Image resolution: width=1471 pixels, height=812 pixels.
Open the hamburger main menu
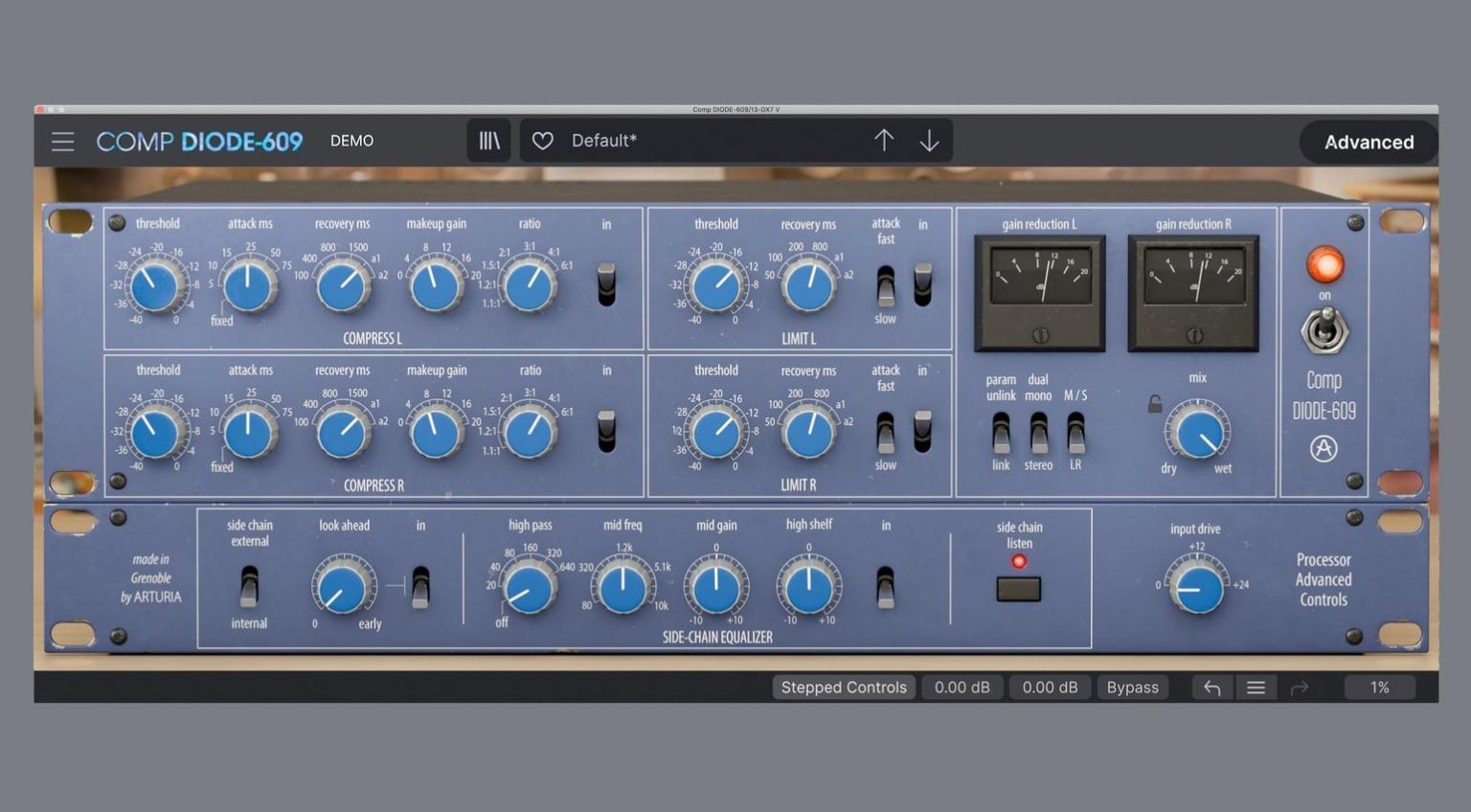(62, 141)
